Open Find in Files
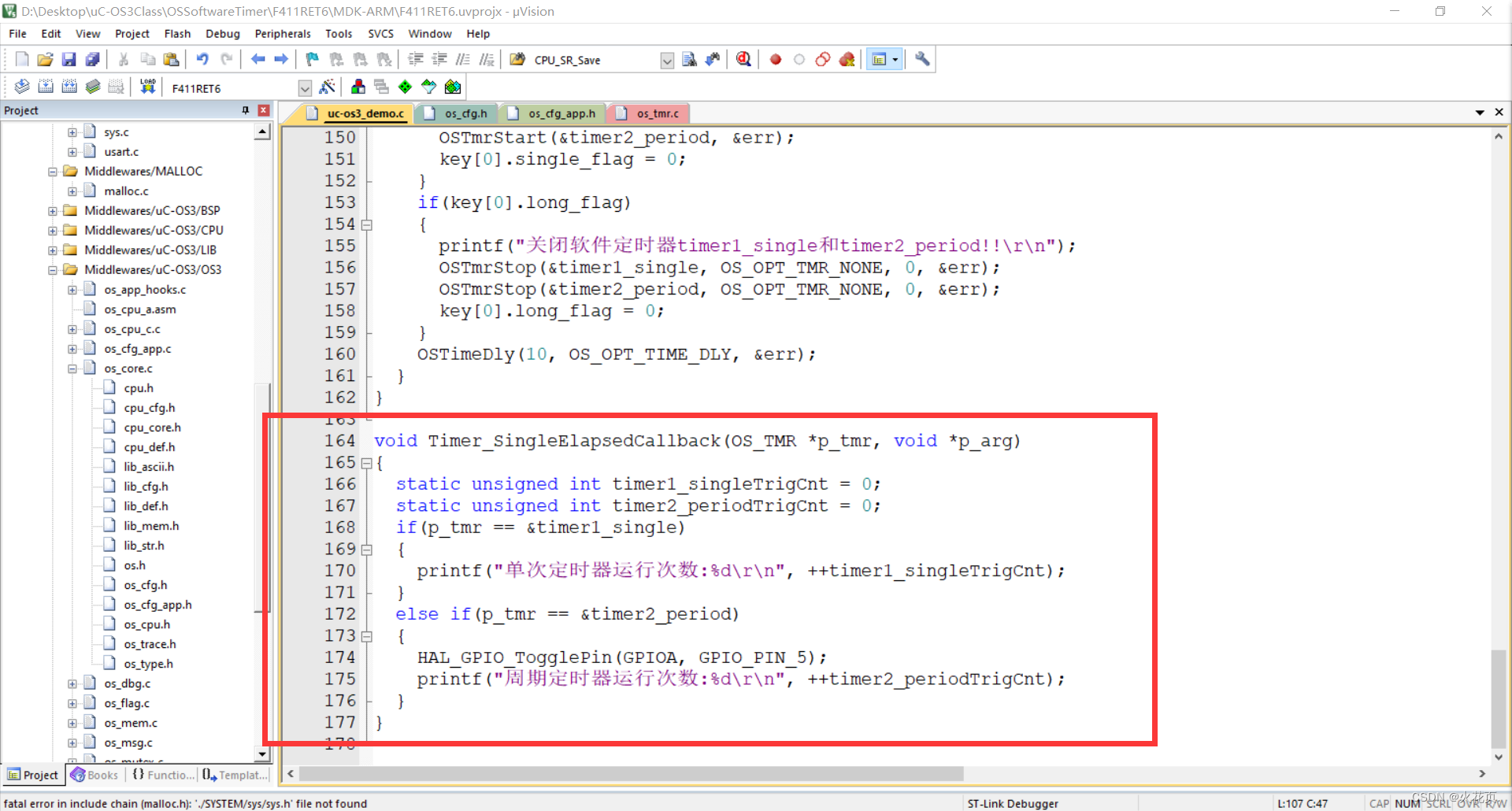Screen dimensions: 1512x811 (517, 59)
